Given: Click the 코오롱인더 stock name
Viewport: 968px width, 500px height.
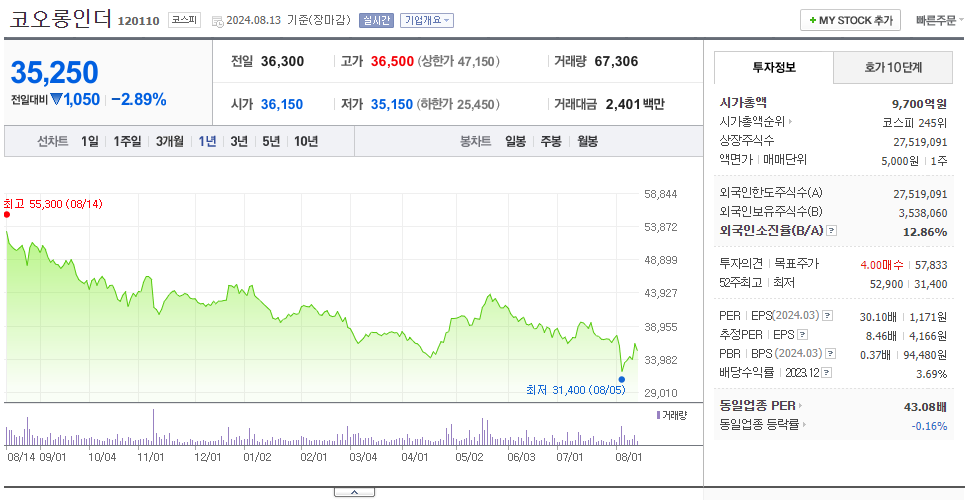Looking at the screenshot, I should coord(60,19).
